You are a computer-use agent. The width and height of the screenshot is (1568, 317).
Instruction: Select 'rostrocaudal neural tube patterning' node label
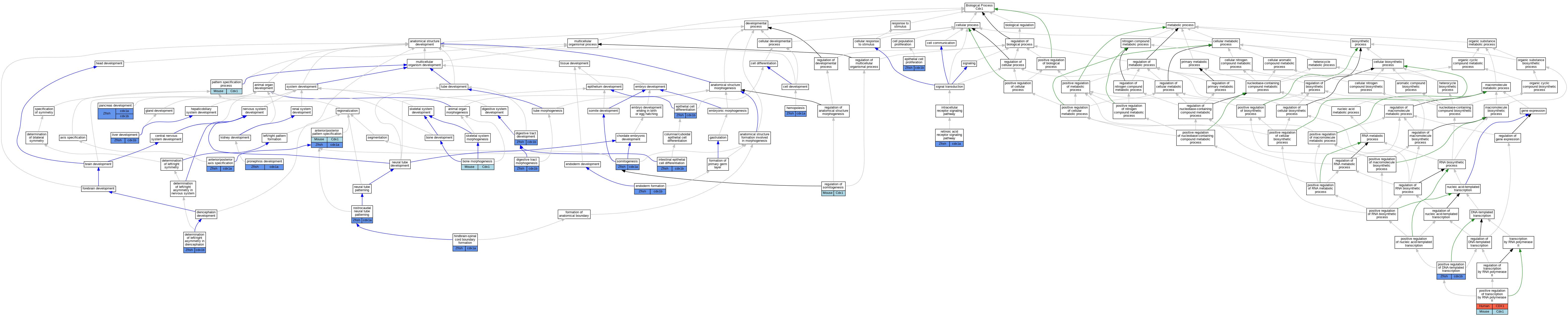362,211
